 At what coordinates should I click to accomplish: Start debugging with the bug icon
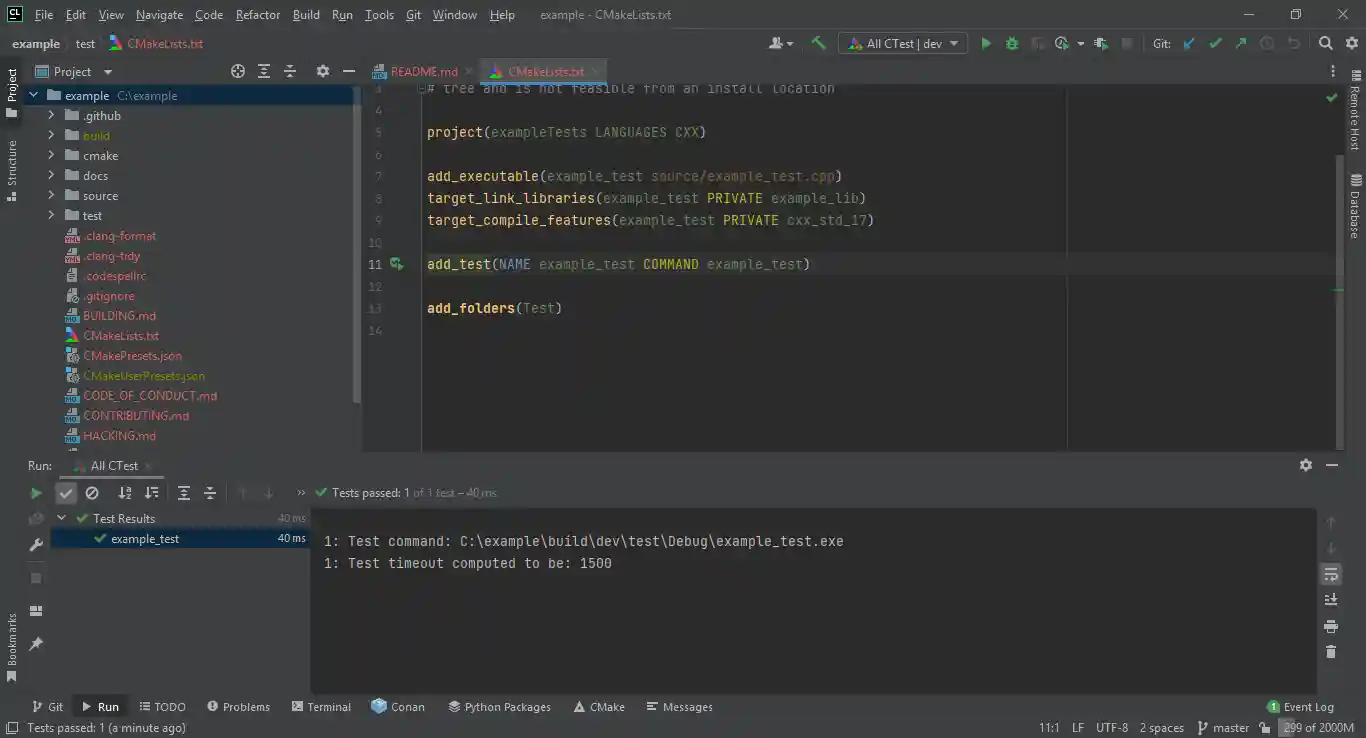click(1011, 43)
